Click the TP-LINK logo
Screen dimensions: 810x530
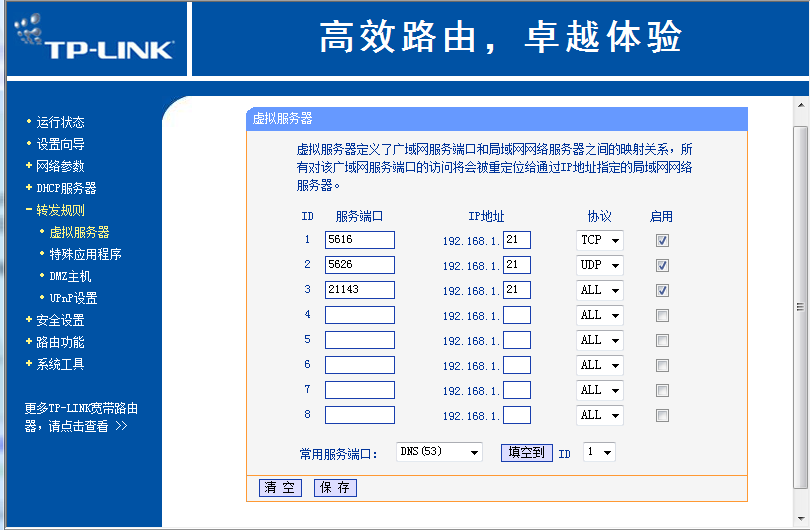pyautogui.click(x=96, y=37)
